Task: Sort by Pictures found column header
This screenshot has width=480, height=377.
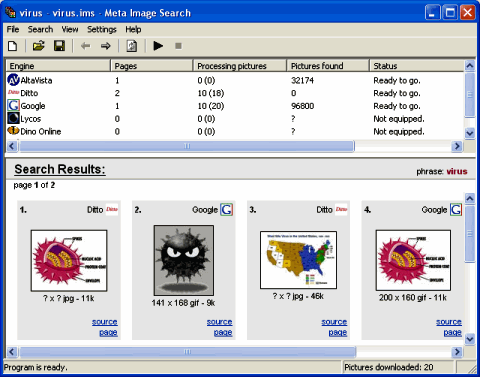Action: pyautogui.click(x=328, y=66)
